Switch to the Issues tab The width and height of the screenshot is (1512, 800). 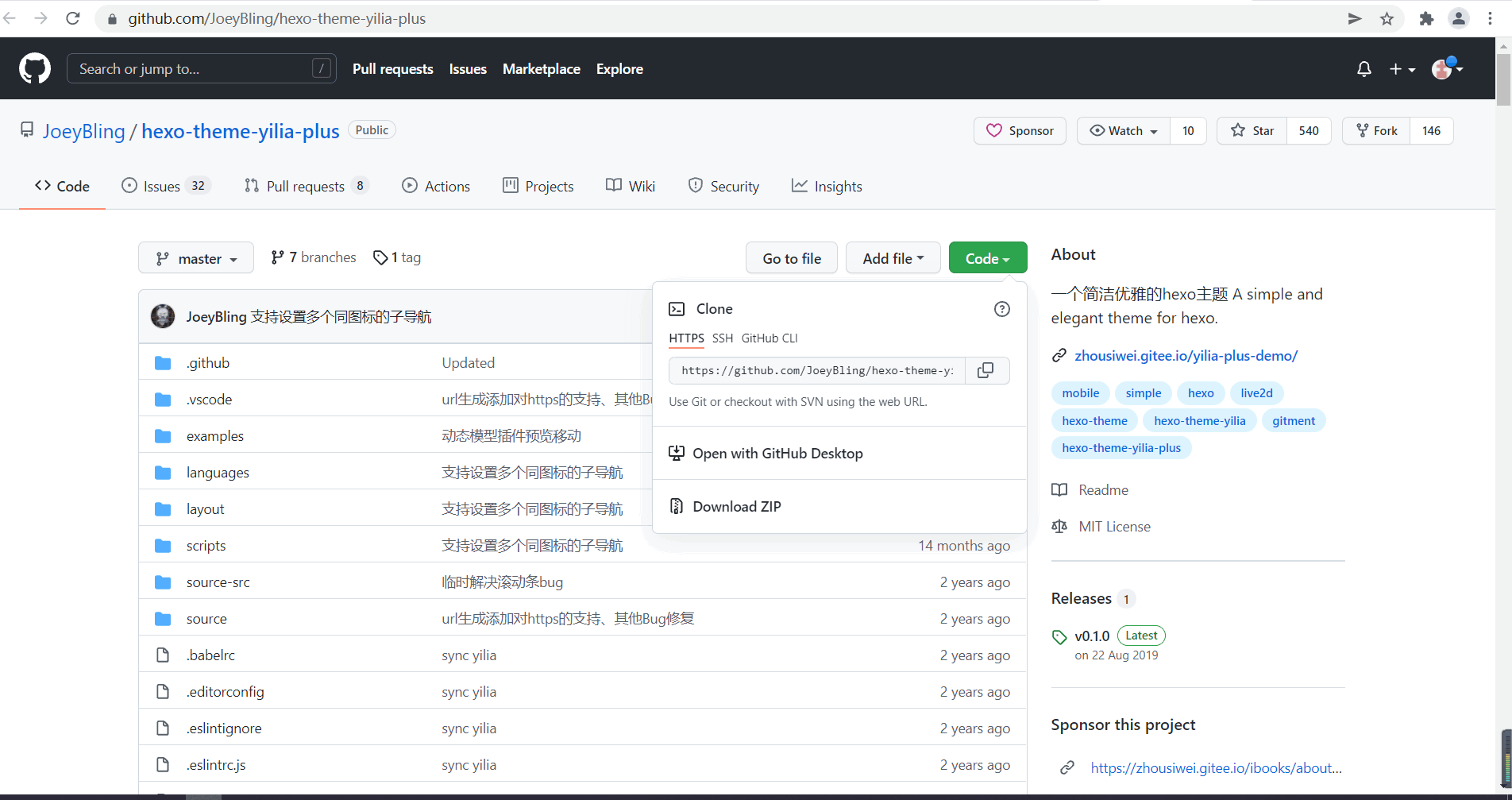(x=161, y=187)
